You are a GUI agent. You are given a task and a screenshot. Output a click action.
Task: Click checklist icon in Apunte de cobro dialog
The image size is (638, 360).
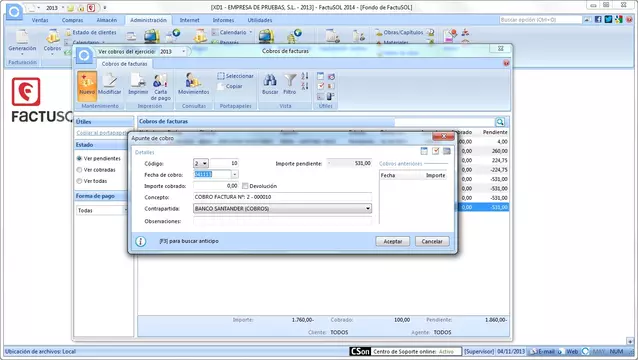[x=435, y=151]
